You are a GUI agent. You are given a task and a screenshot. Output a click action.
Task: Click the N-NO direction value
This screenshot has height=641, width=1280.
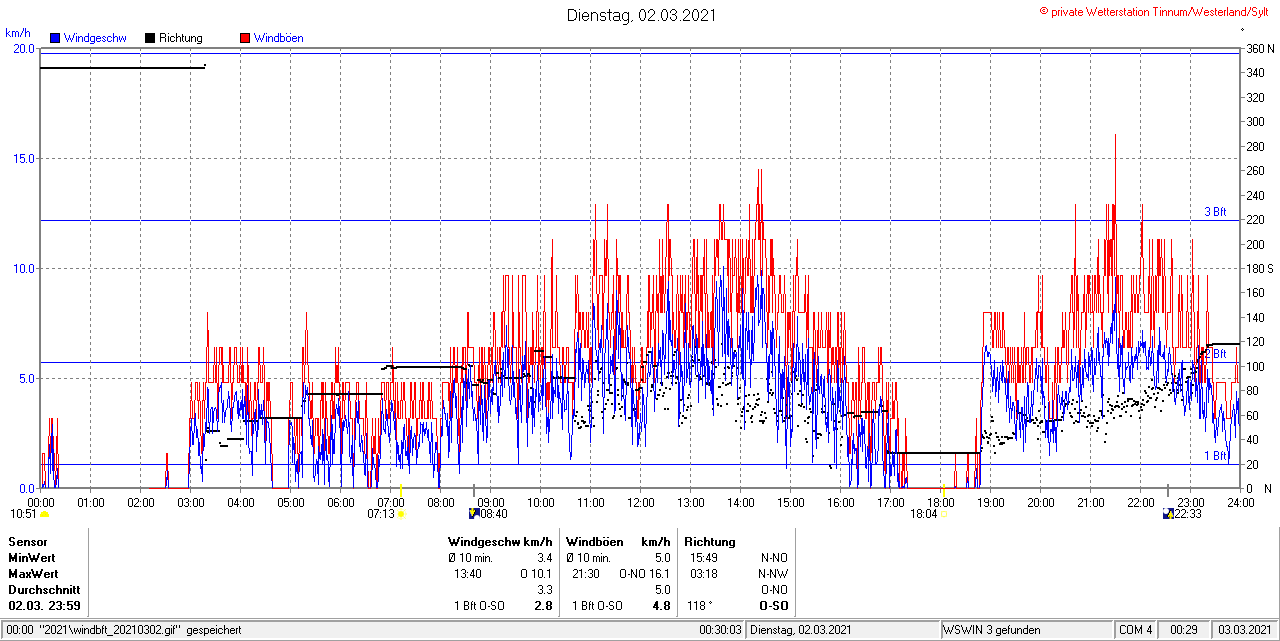tap(774, 558)
